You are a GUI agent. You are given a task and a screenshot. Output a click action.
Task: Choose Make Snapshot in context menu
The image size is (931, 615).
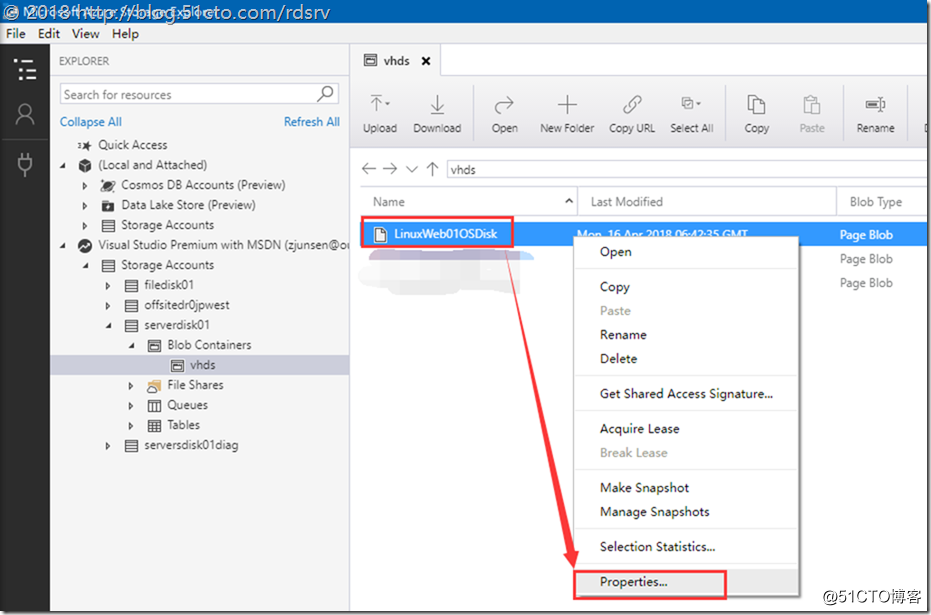pyautogui.click(x=686, y=487)
